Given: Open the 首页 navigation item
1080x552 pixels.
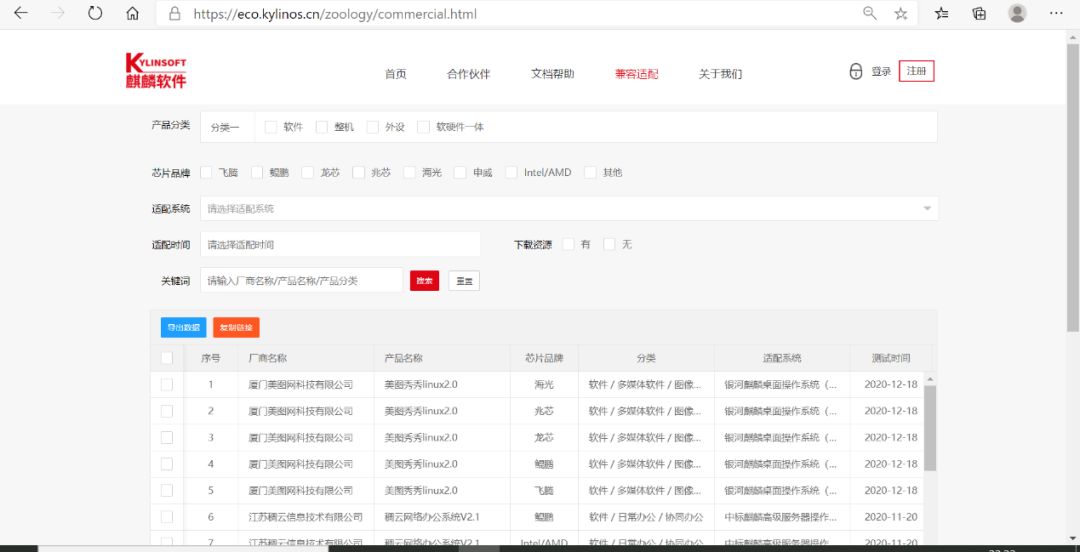Looking at the screenshot, I should pyautogui.click(x=395, y=74).
